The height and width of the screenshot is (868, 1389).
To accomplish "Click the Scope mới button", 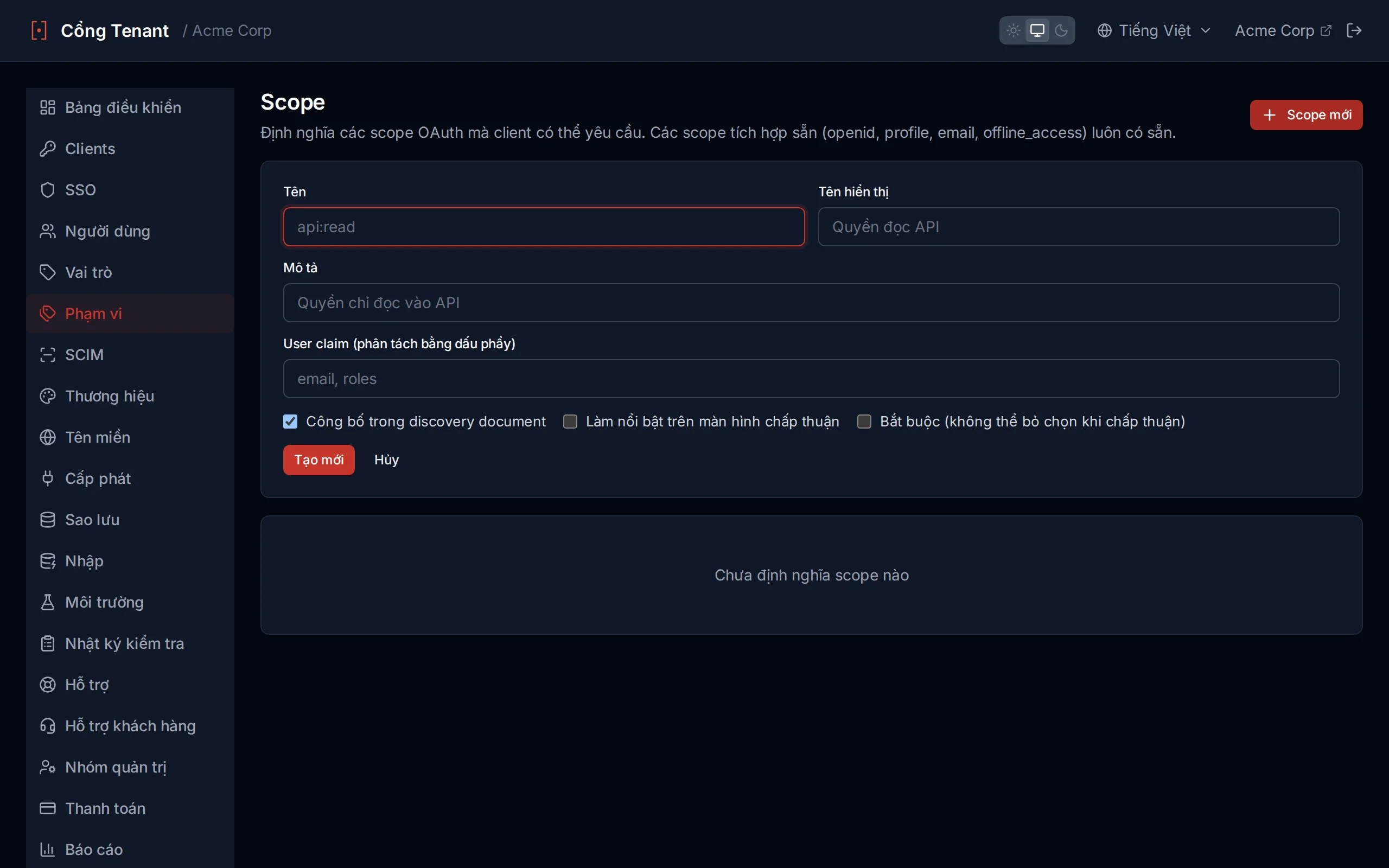I will pos(1306,115).
